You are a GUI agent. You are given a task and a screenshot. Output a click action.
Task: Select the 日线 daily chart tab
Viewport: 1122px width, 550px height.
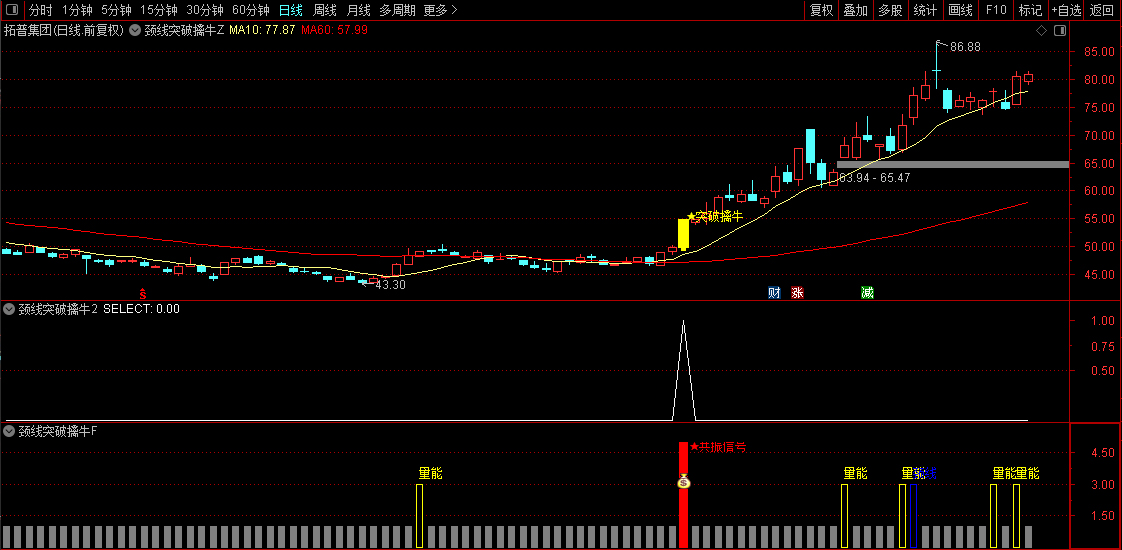[291, 10]
